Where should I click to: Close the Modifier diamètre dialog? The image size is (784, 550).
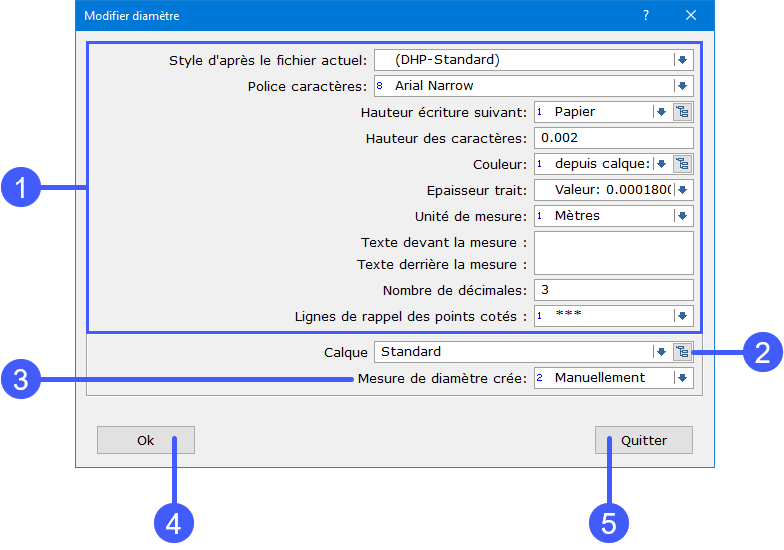691,15
